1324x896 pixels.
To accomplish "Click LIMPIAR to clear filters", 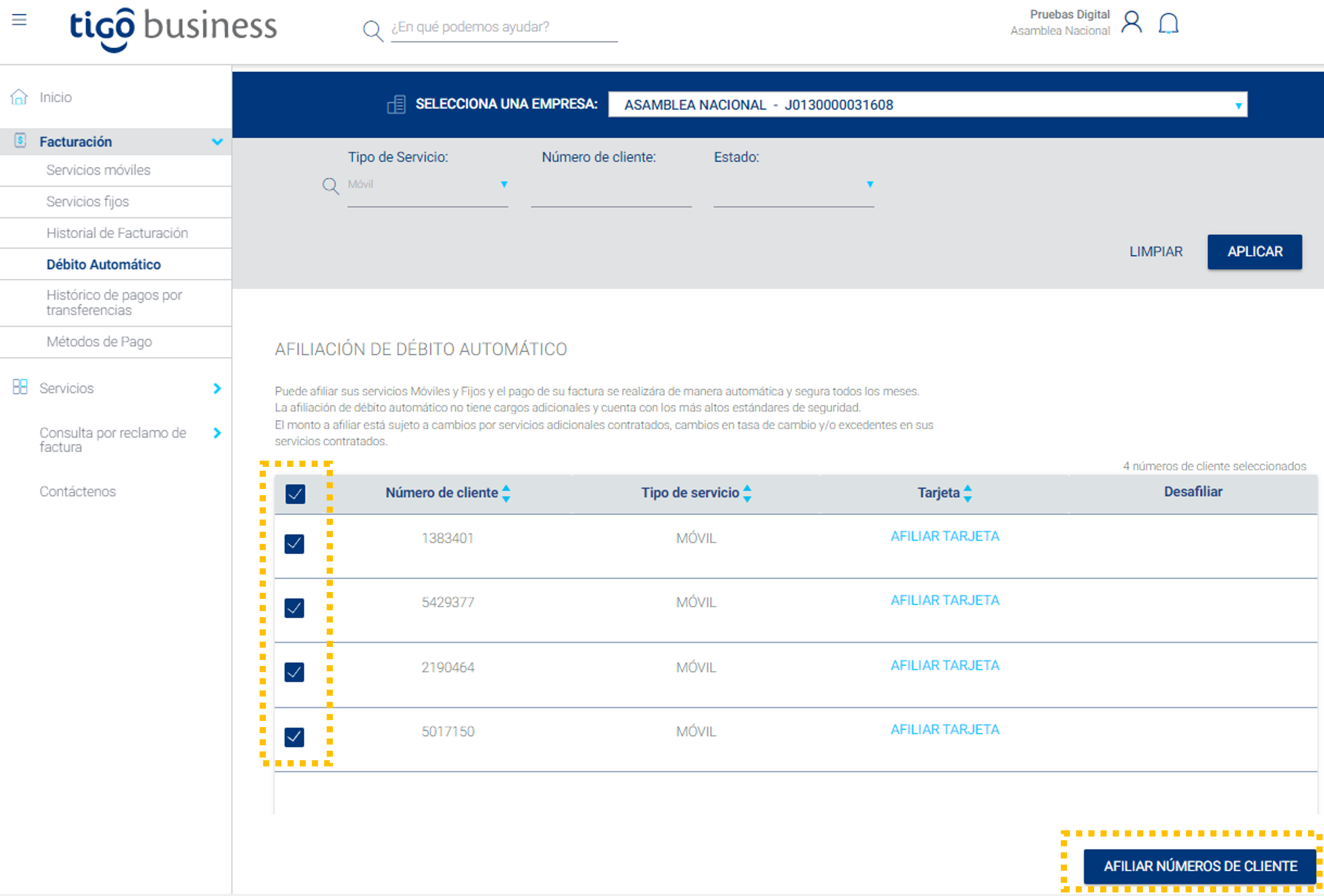I will [x=1156, y=251].
